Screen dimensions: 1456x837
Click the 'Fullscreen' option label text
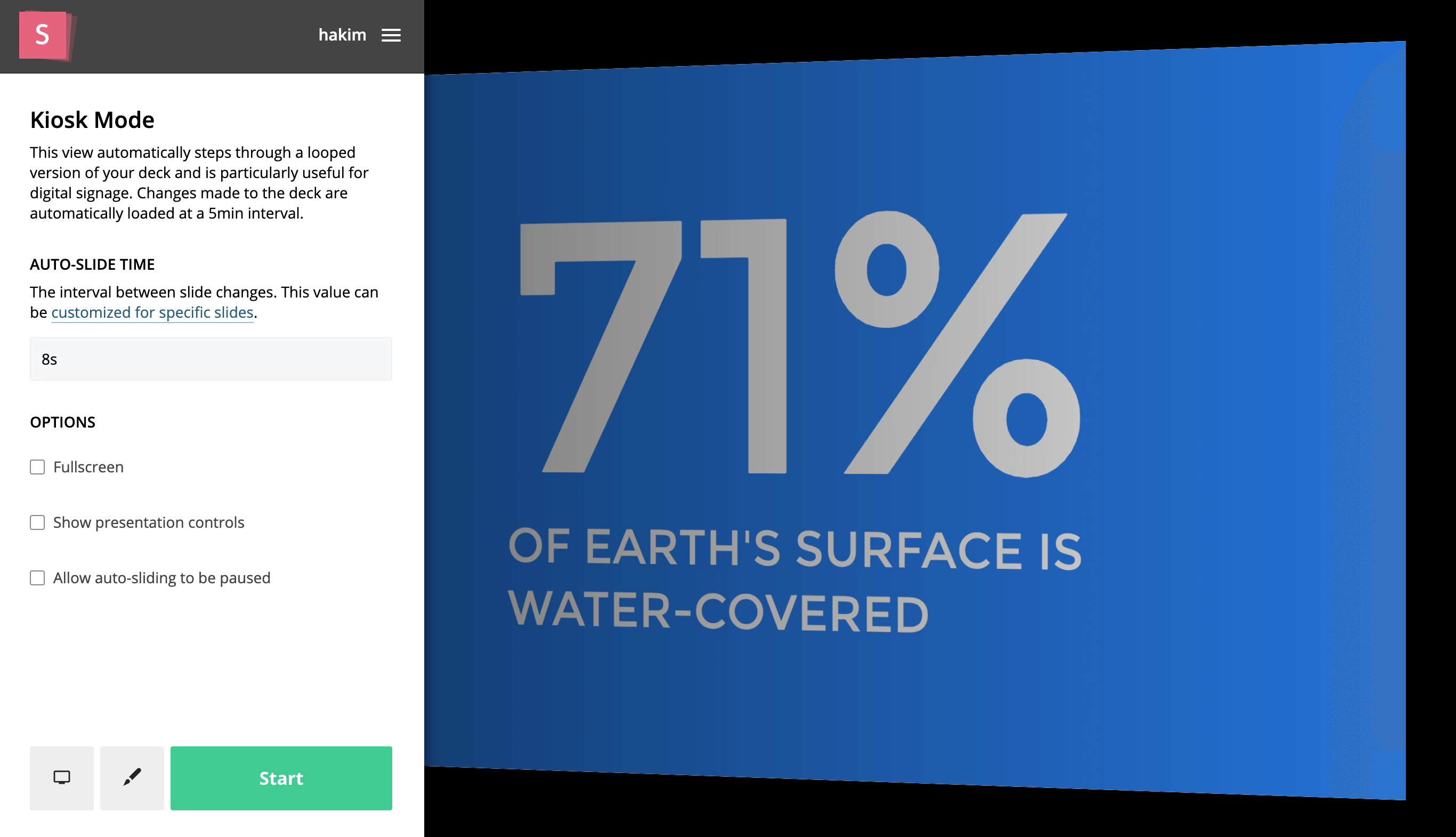[x=88, y=467]
